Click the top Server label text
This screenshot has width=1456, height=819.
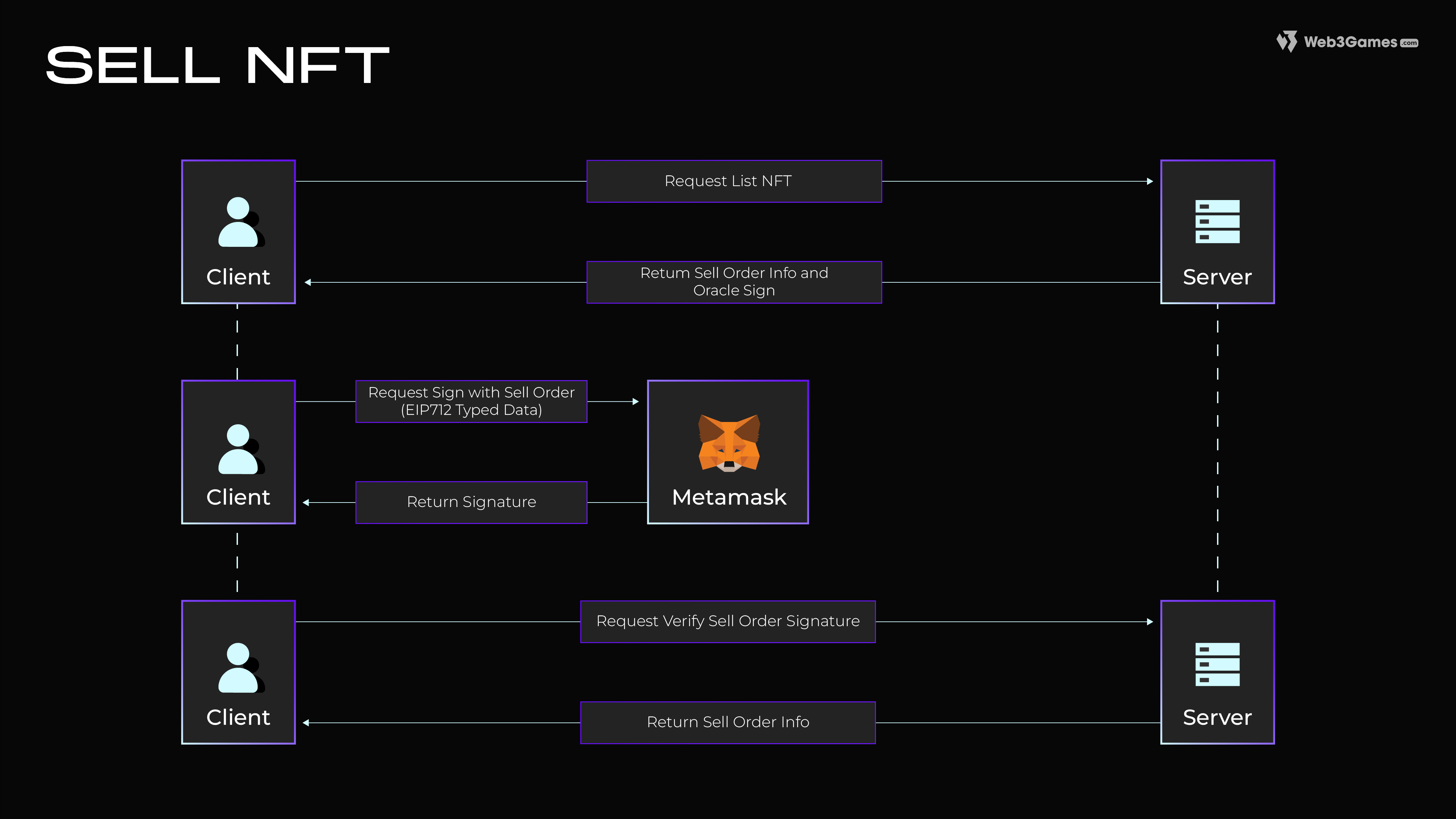pos(1217,277)
